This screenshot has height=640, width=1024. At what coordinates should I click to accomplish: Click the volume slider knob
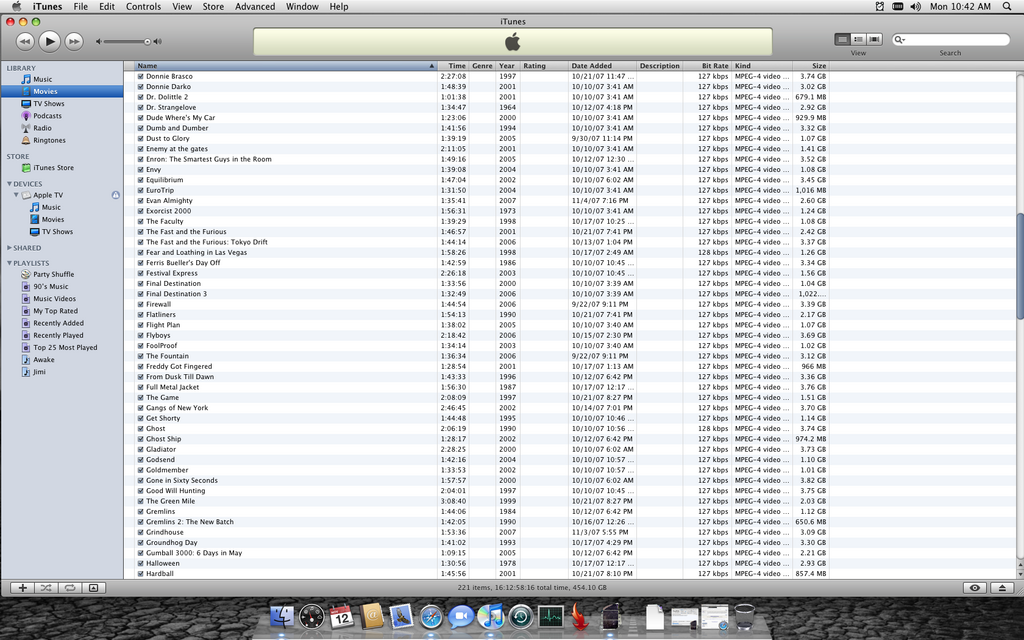148,42
